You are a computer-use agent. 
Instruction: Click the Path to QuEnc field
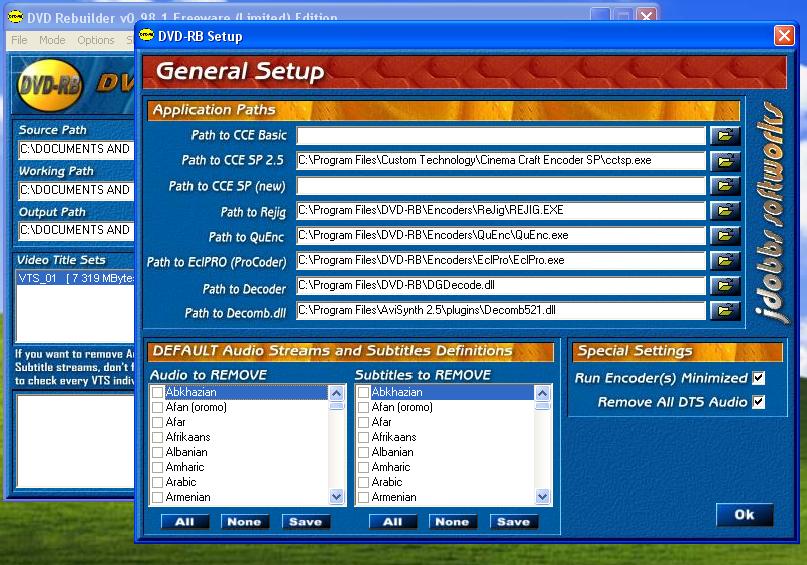(501, 236)
